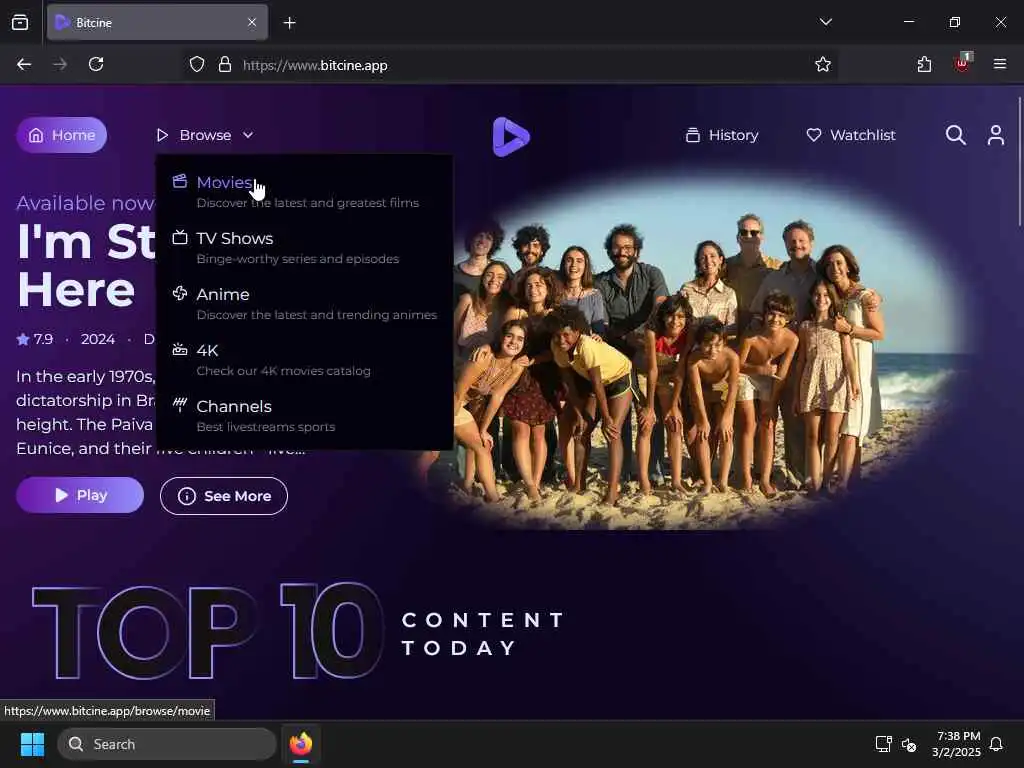Switch to the Bitcine tab

157,23
